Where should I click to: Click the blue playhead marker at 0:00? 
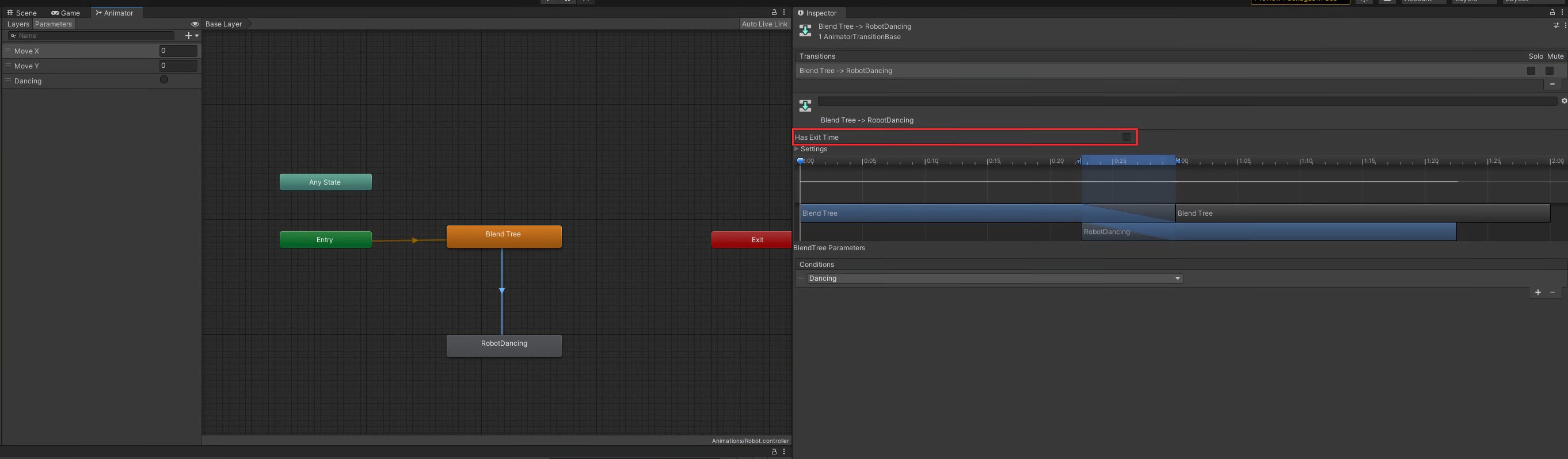[801, 161]
